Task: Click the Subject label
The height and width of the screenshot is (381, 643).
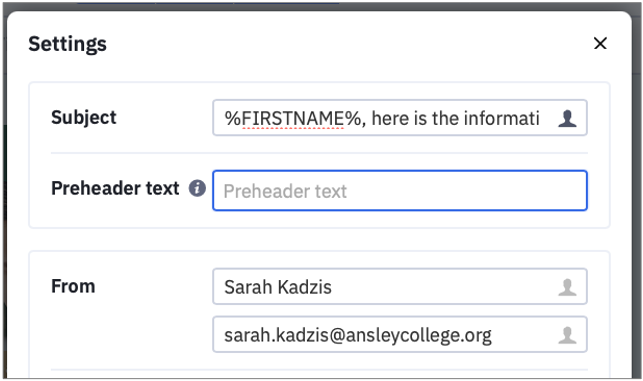Action: [84, 118]
